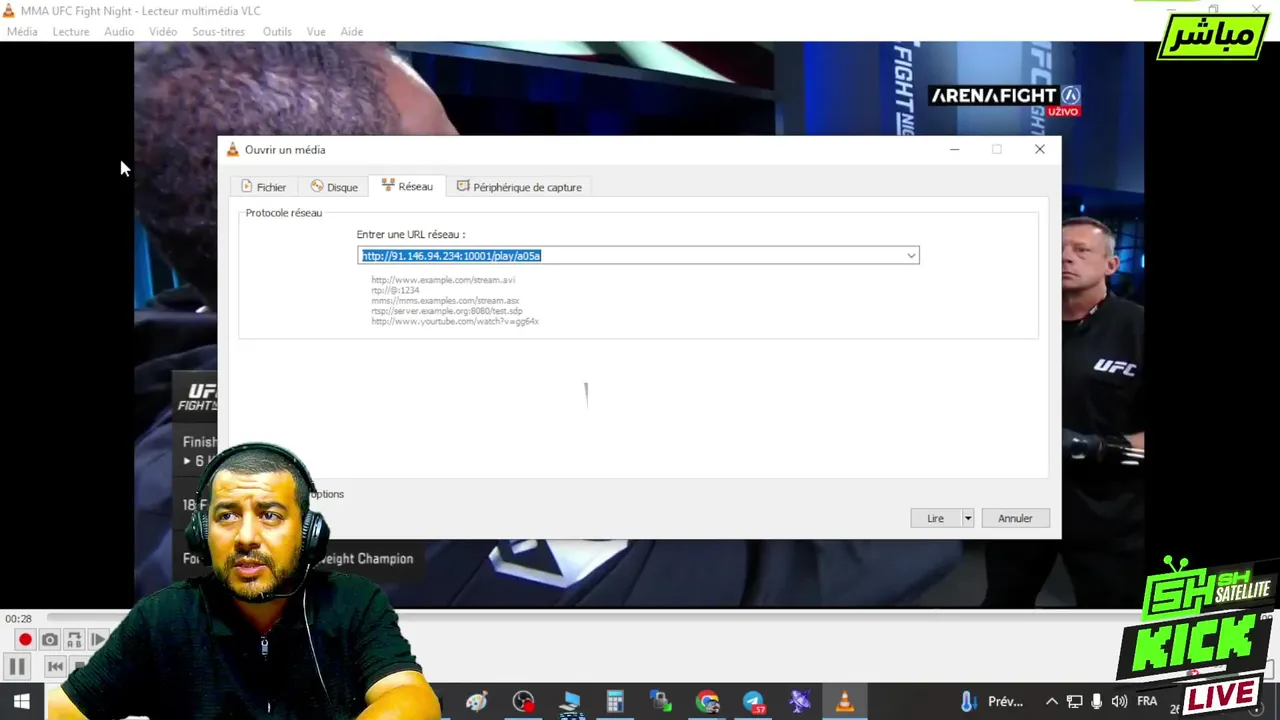The width and height of the screenshot is (1280, 720).
Task: Click the FRA language indicator
Action: (1147, 702)
